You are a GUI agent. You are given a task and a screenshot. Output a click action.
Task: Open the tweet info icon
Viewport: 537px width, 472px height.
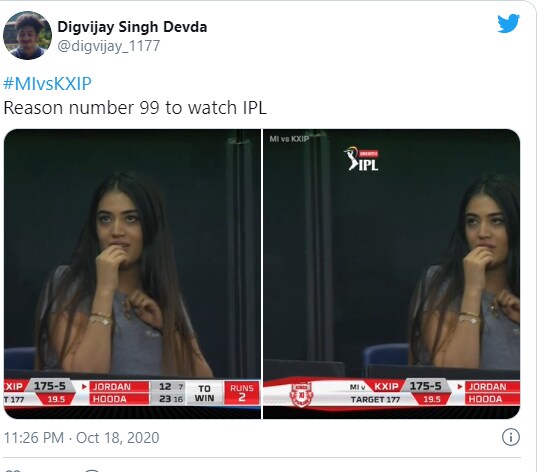[511, 437]
